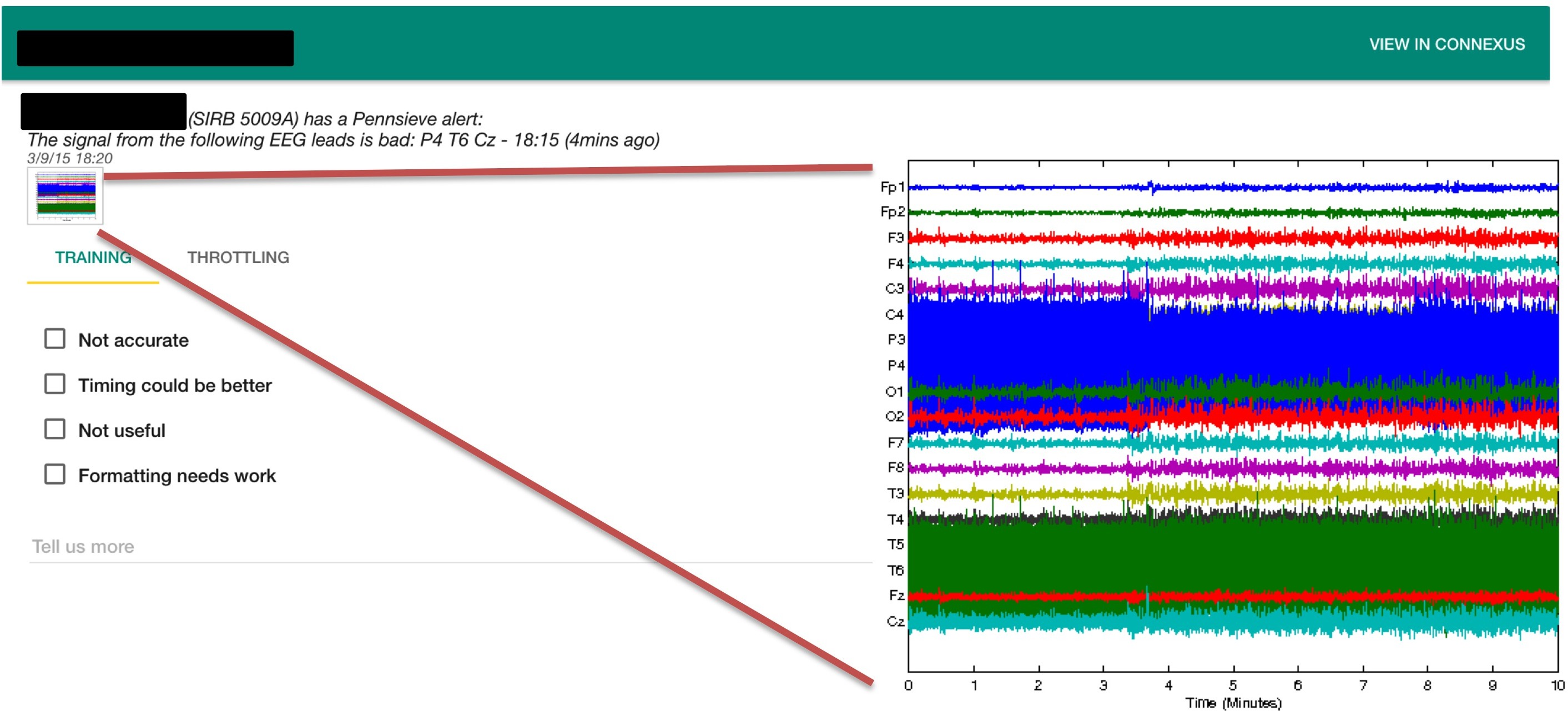
Task: Switch to the Throttling tab
Action: pos(238,258)
